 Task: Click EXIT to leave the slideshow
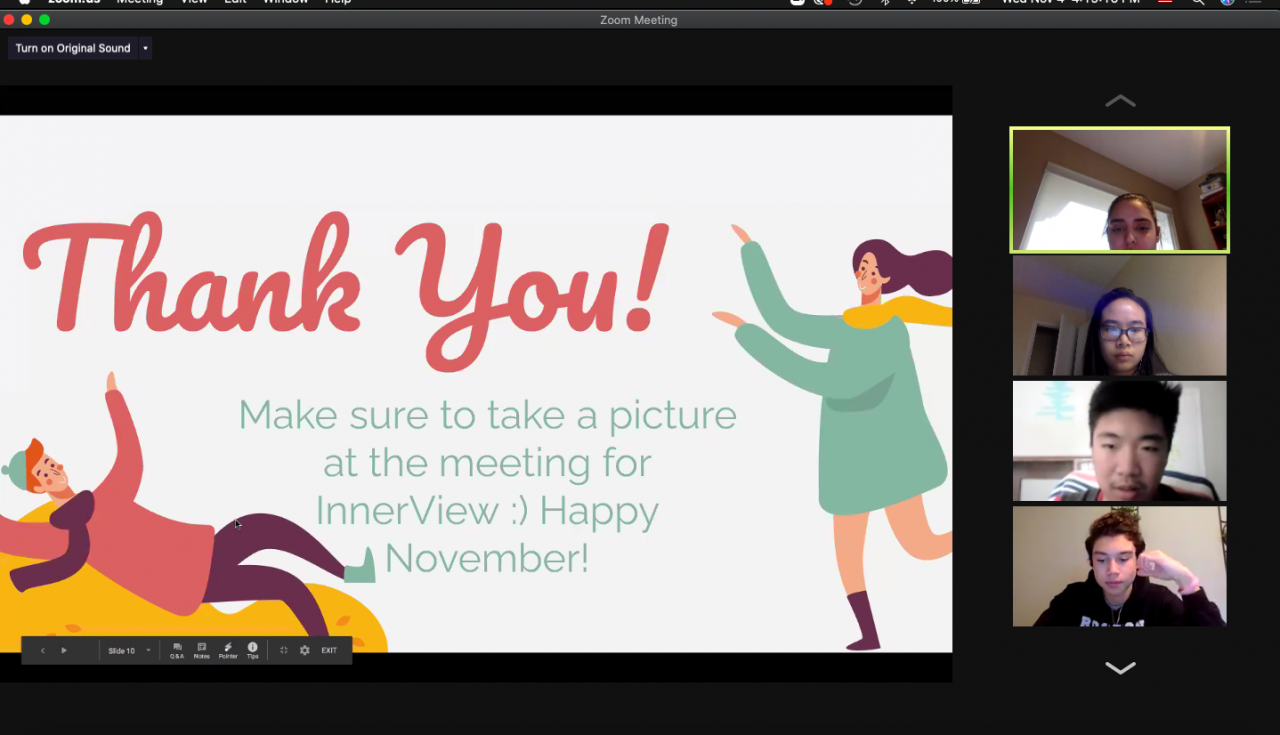[329, 650]
